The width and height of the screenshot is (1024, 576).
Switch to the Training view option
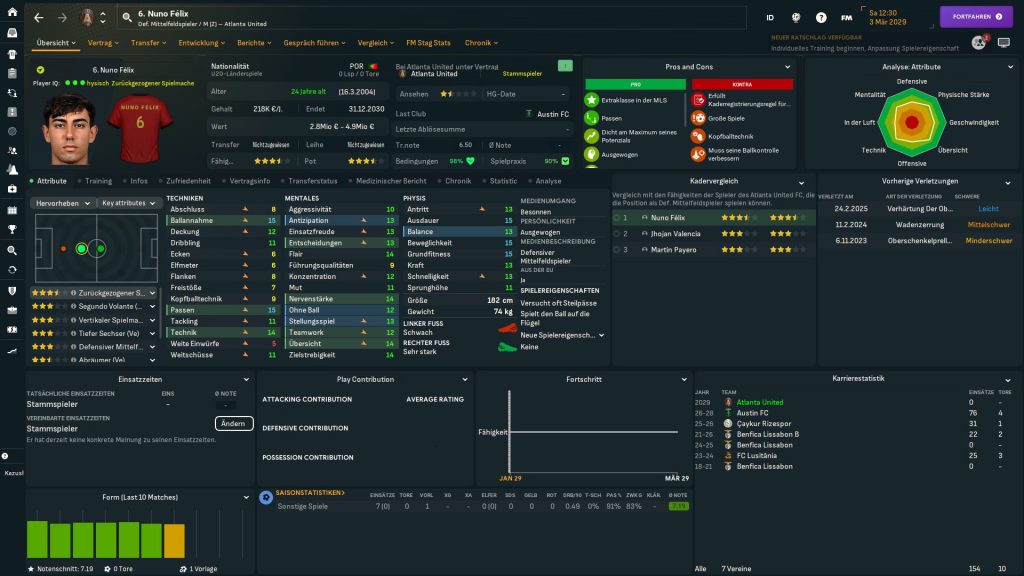tap(98, 181)
